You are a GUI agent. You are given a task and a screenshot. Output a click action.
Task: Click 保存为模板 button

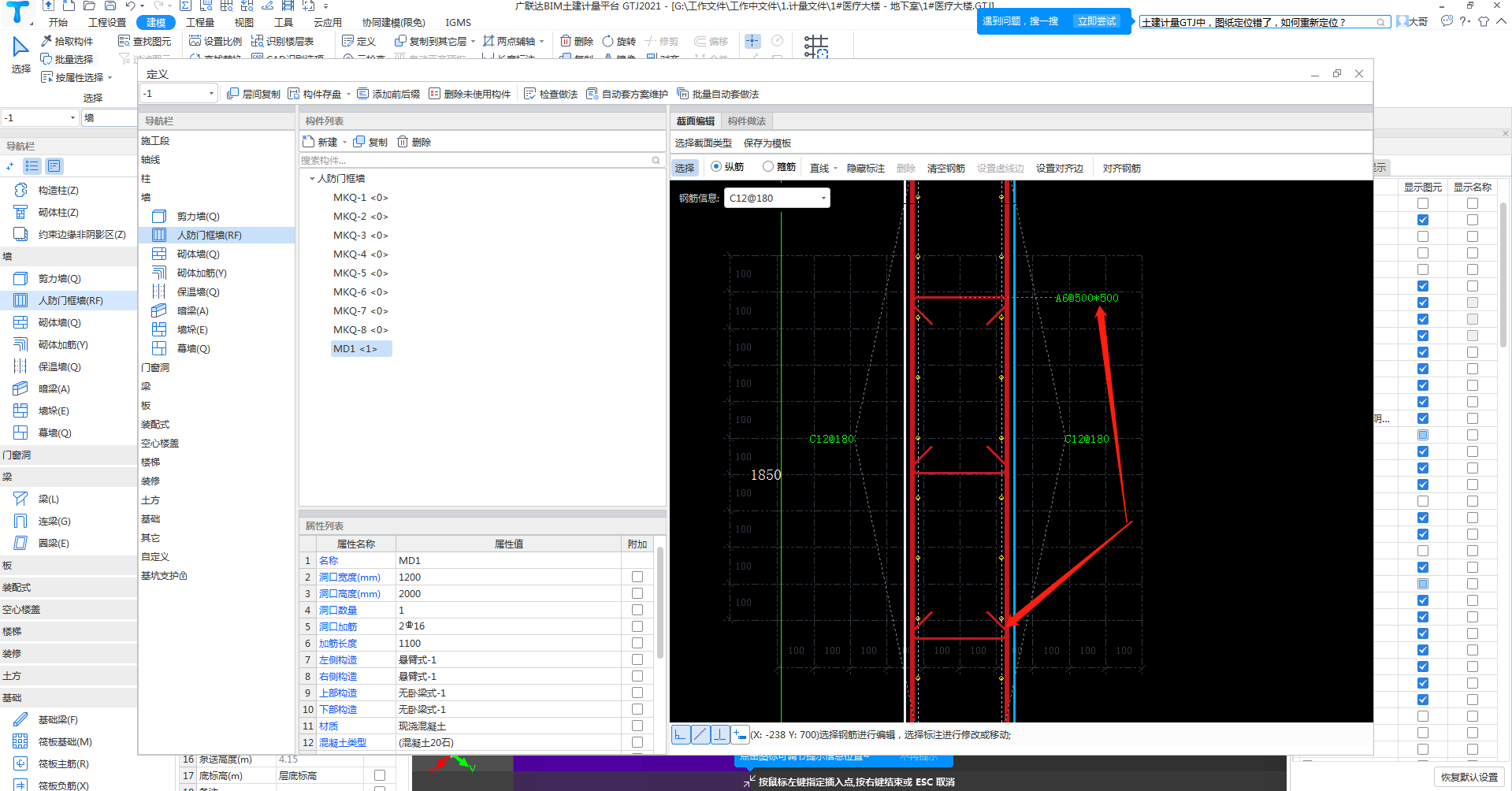(x=767, y=143)
